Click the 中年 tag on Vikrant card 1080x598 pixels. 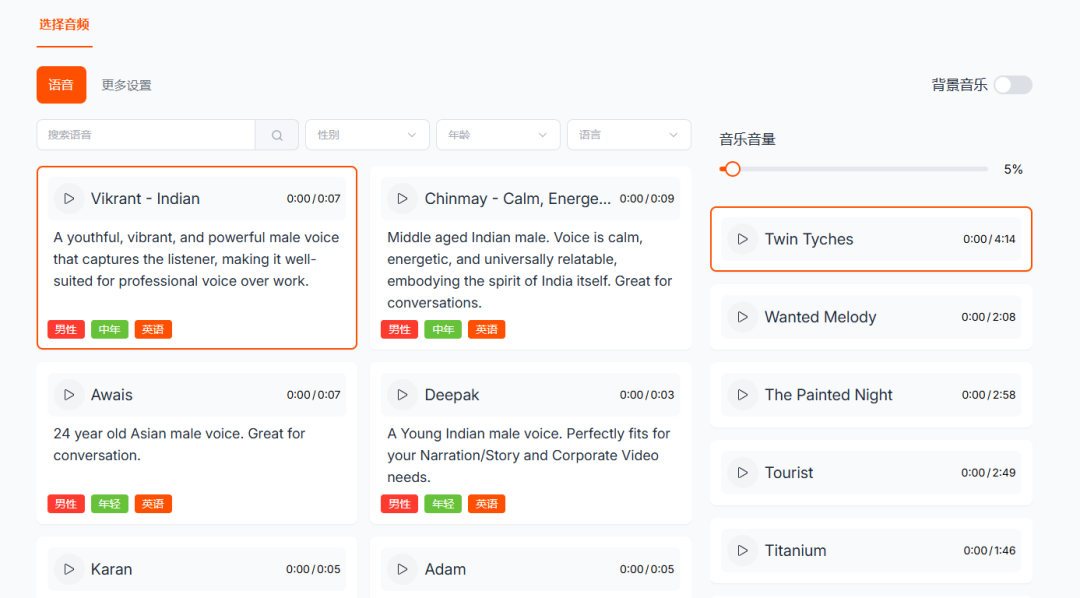tap(110, 329)
